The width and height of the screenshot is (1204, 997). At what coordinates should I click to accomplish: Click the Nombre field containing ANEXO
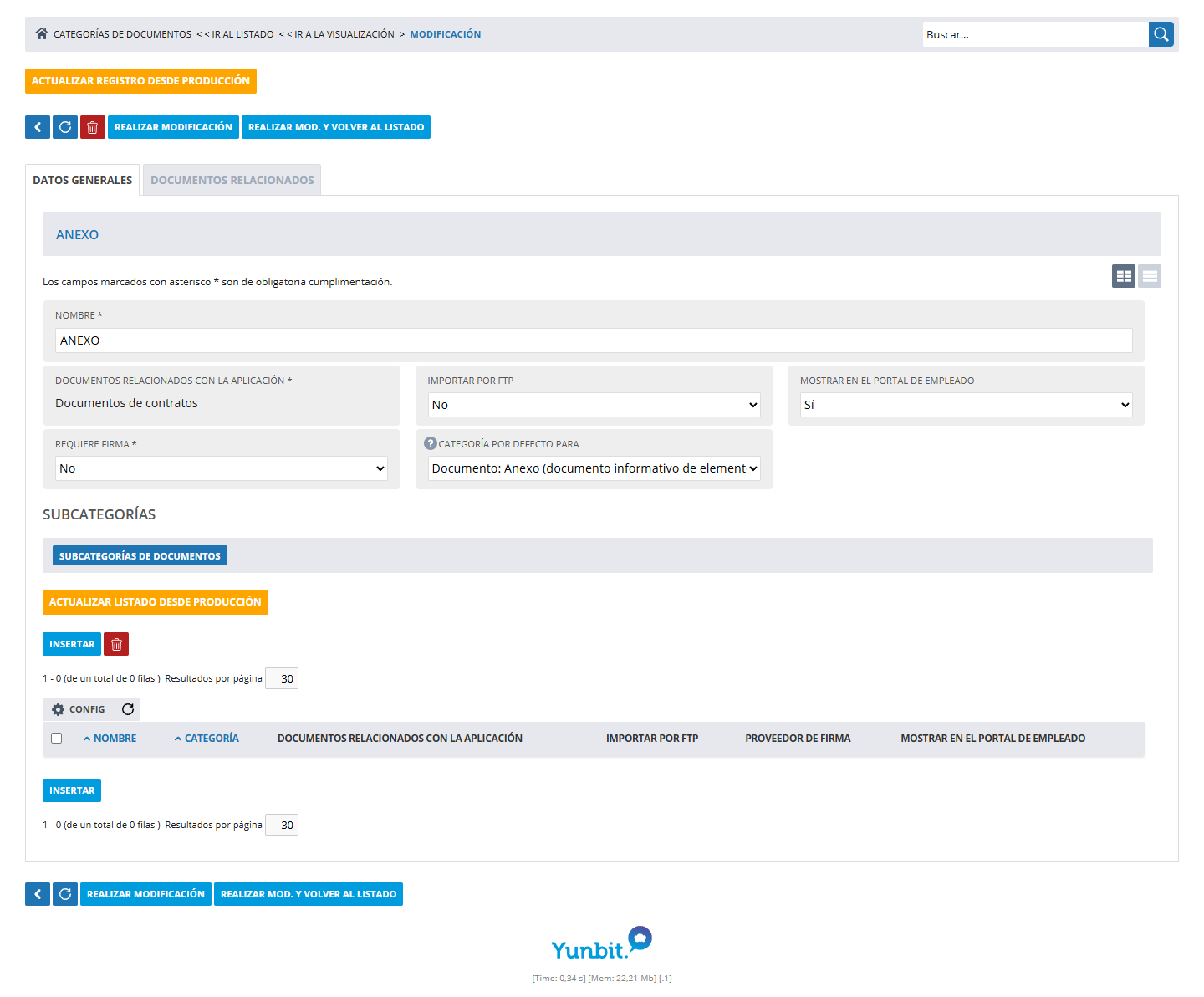click(594, 340)
